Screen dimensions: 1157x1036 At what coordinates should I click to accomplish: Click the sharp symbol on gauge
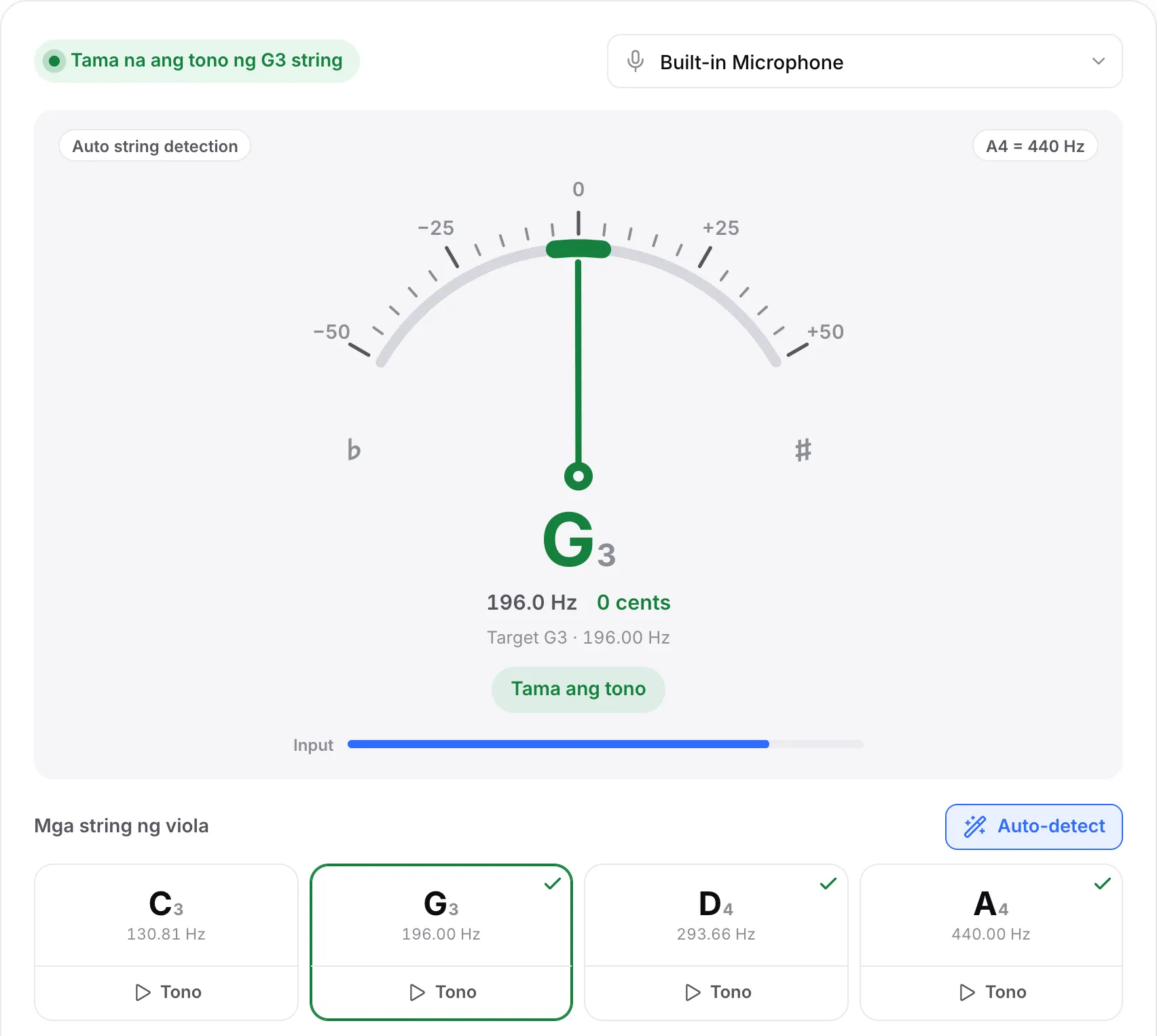803,449
